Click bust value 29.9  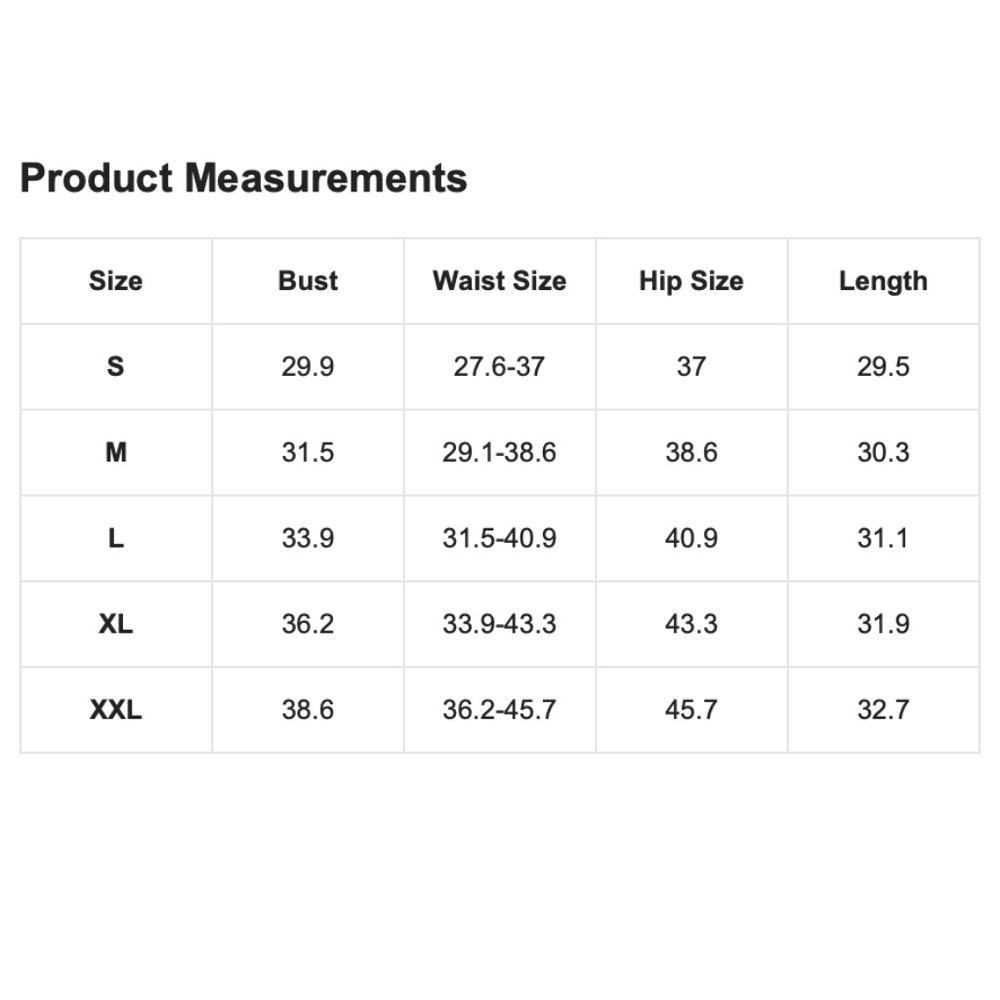[x=308, y=366]
